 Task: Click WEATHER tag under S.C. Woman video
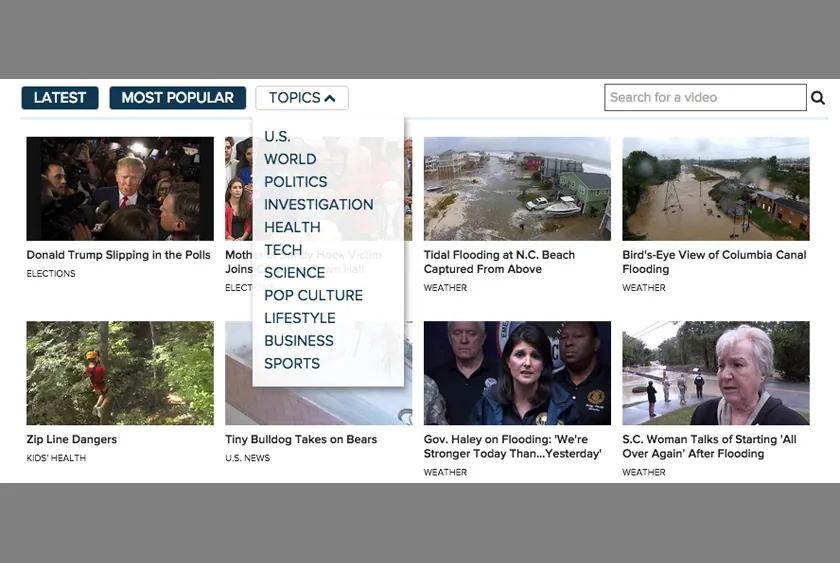coord(644,472)
